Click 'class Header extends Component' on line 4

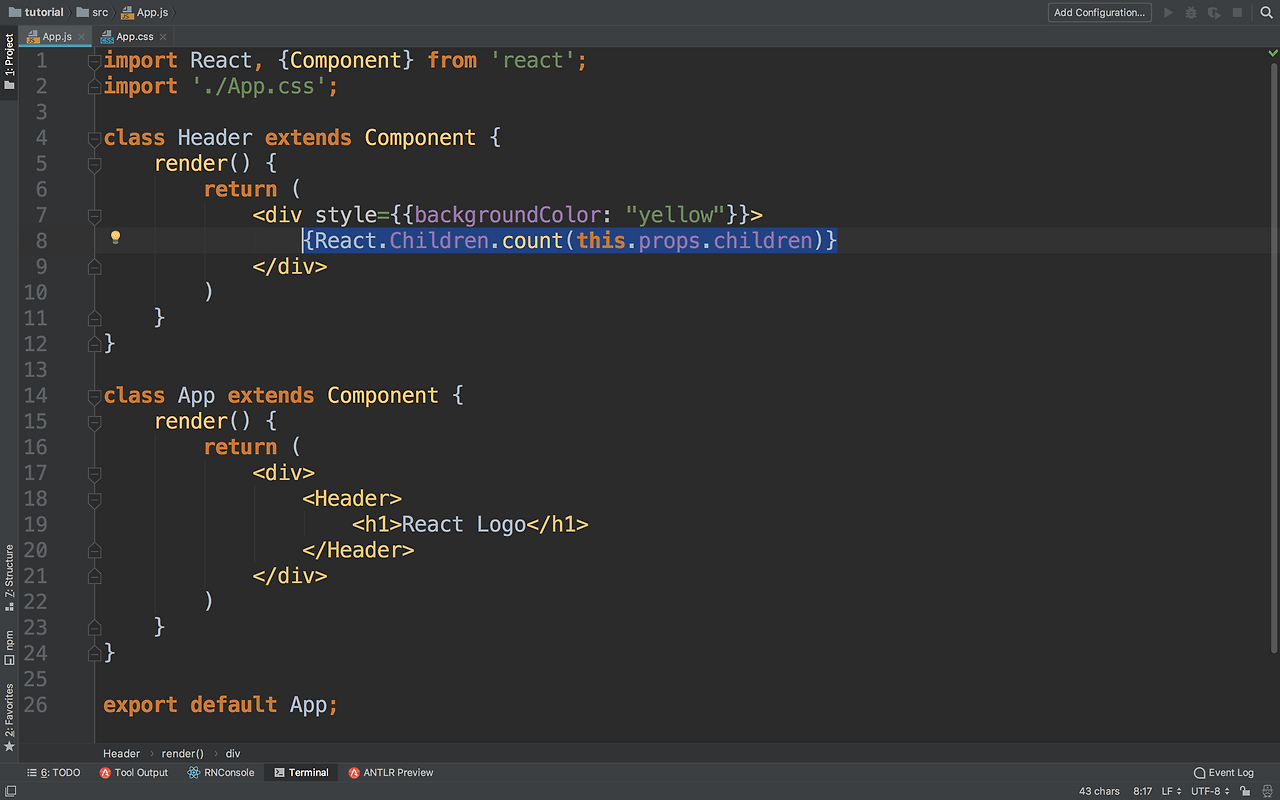pyautogui.click(x=290, y=138)
